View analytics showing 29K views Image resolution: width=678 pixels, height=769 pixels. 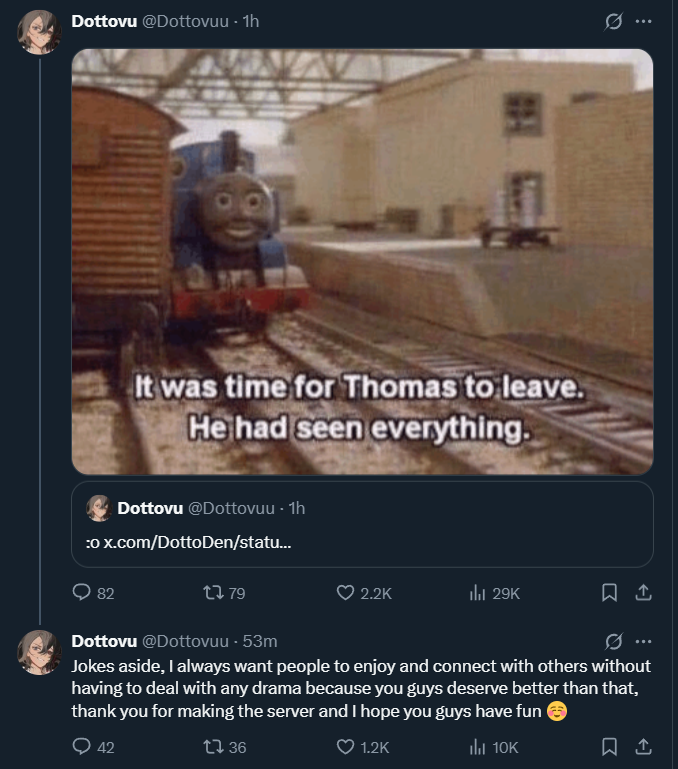tap(477, 593)
